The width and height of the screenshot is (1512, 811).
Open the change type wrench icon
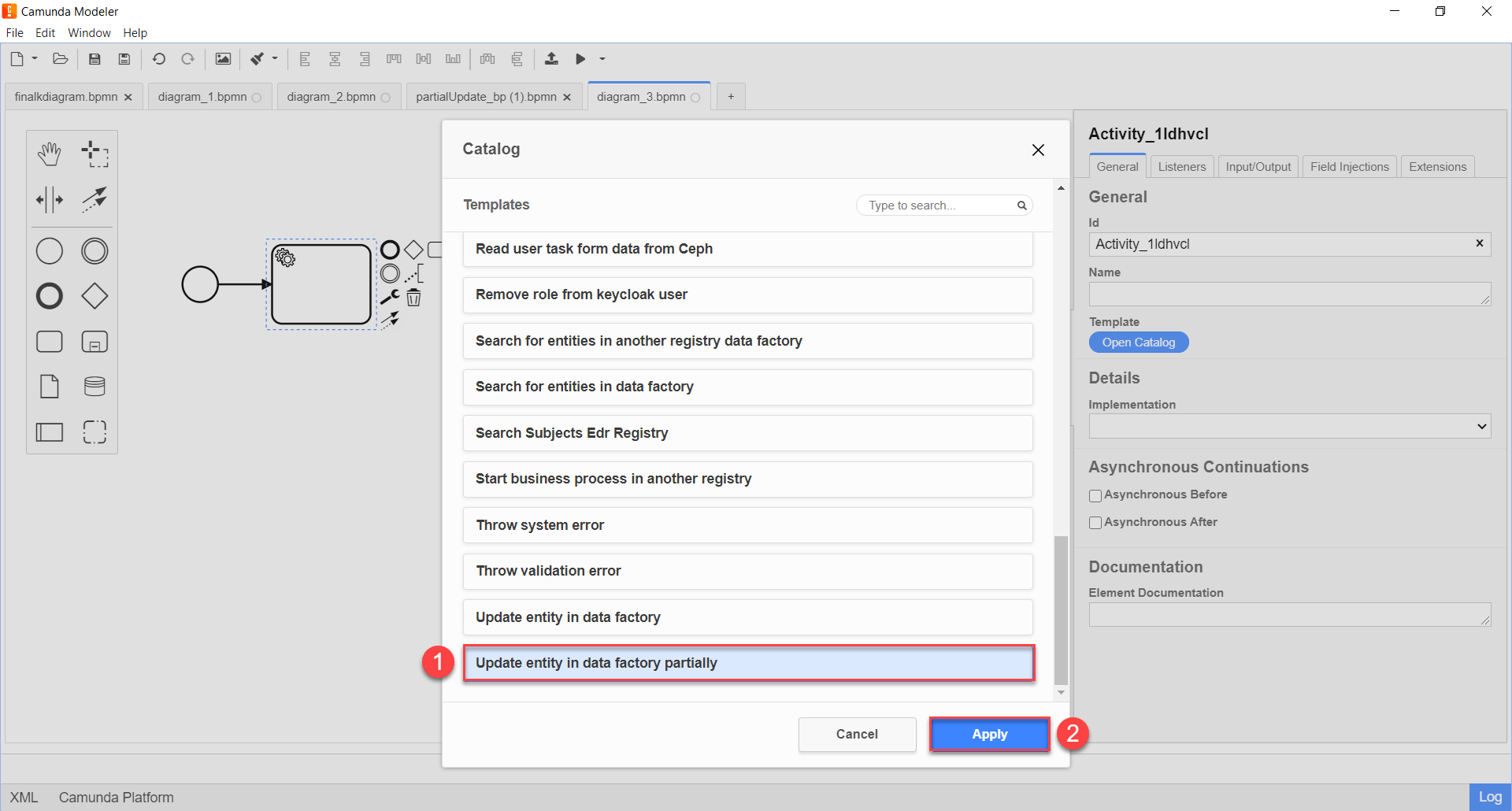[390, 297]
